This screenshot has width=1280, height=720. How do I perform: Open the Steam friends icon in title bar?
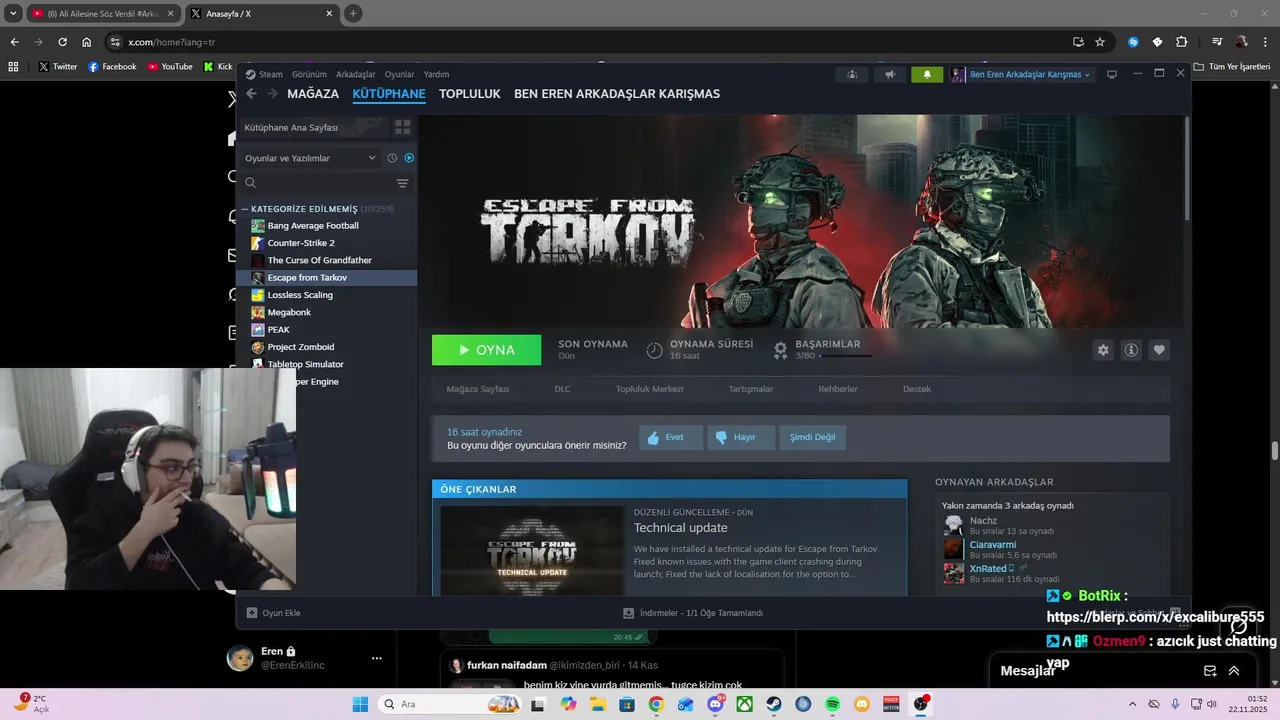(x=852, y=74)
